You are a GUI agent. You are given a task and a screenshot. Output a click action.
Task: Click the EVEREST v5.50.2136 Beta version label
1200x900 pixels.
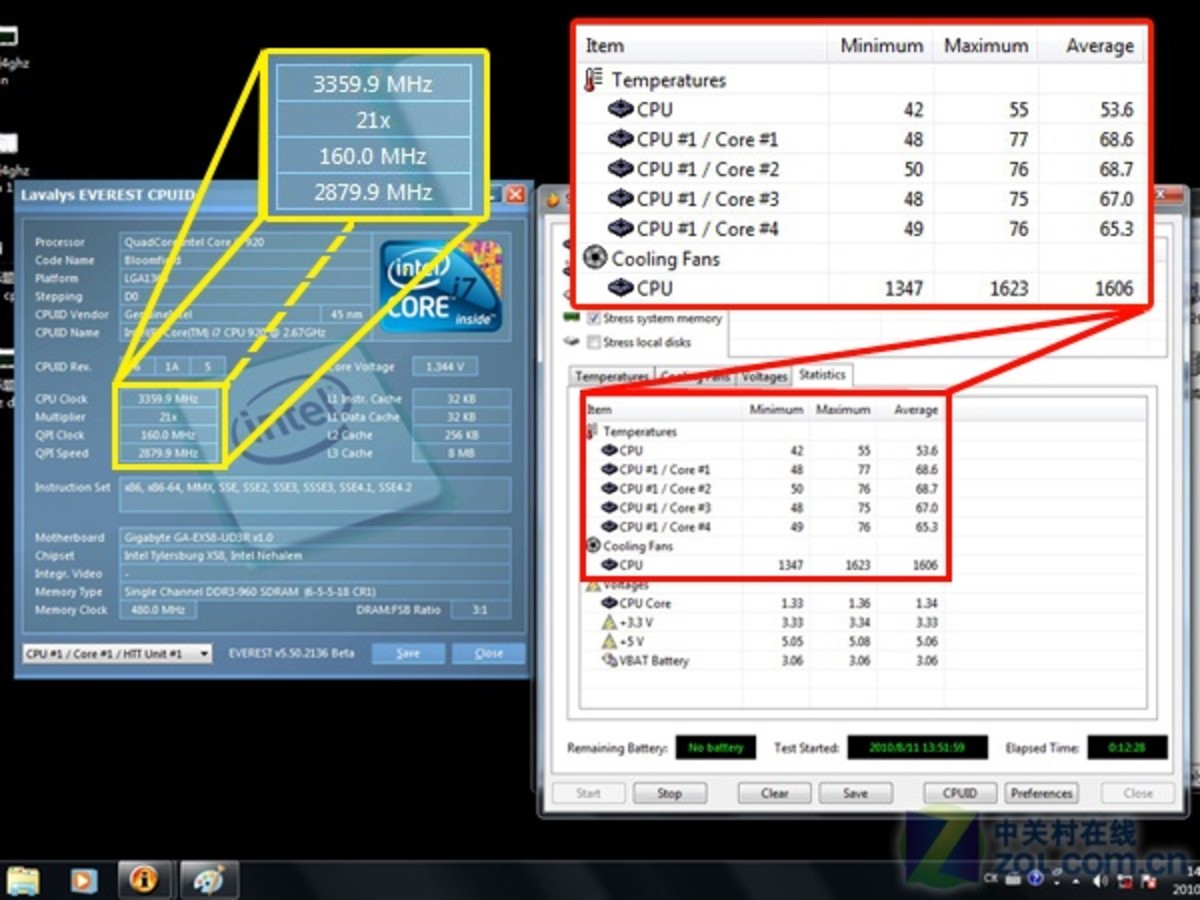click(x=291, y=653)
